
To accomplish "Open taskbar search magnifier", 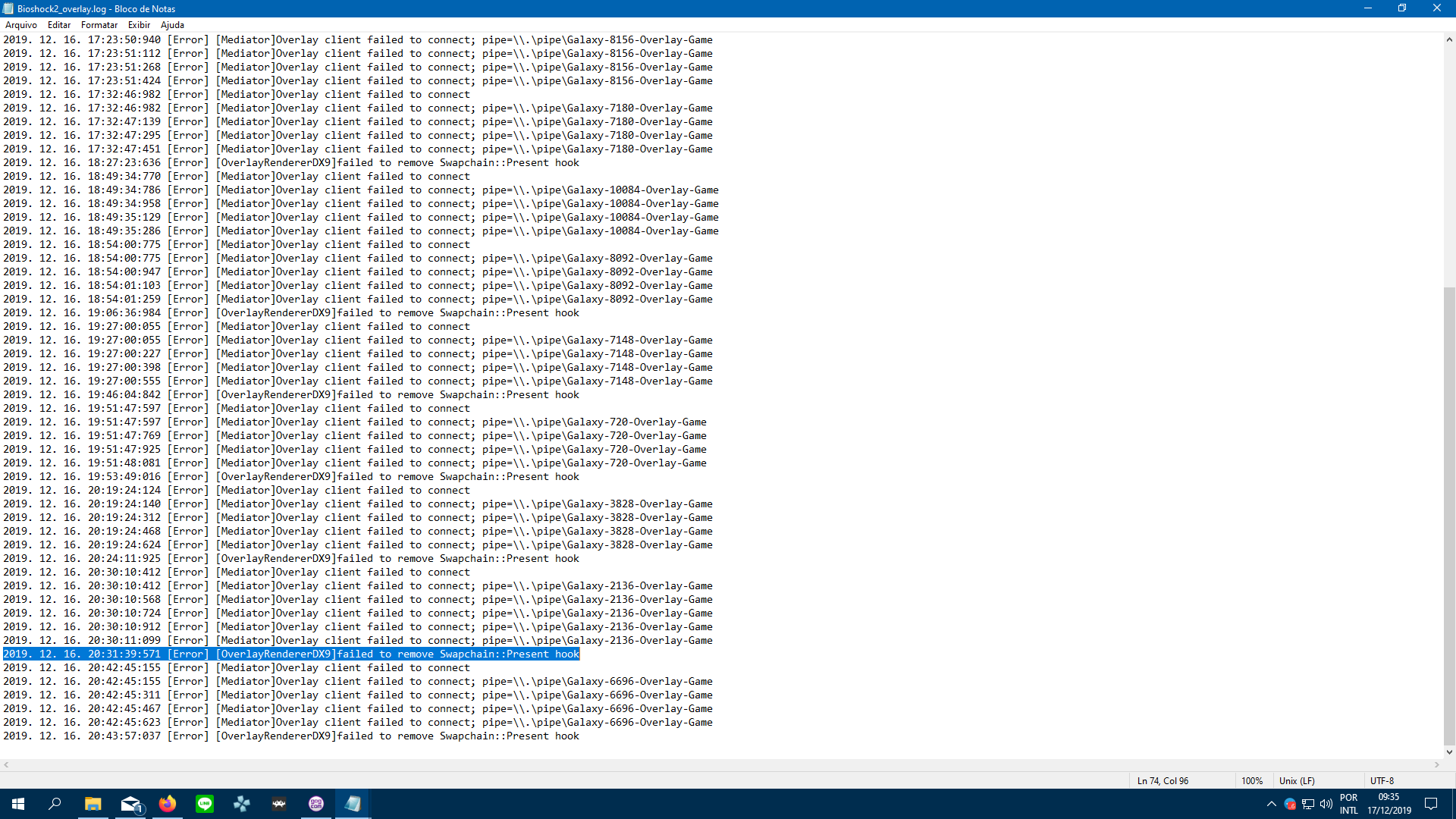I will pyautogui.click(x=55, y=804).
